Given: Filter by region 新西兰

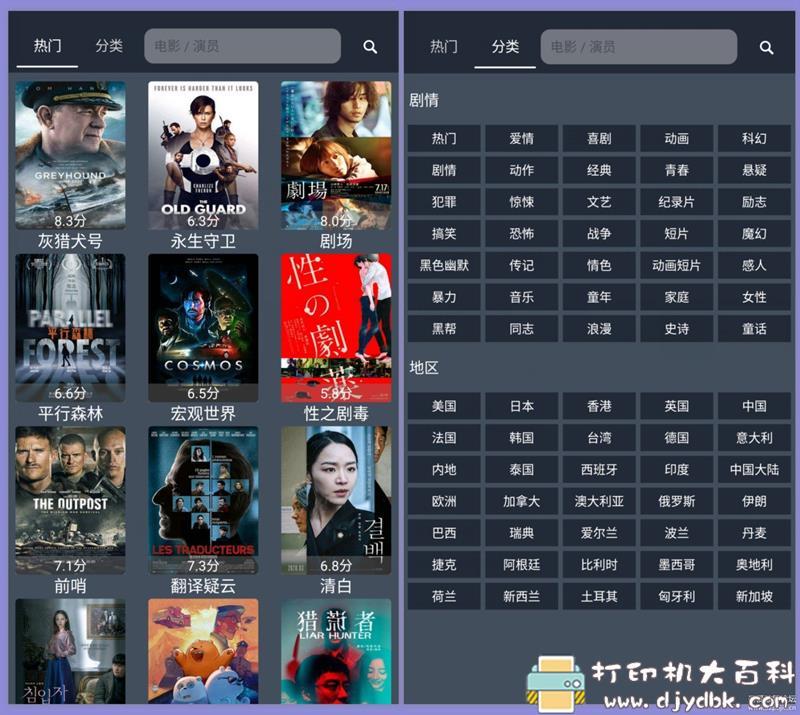Looking at the screenshot, I should pos(521,597).
